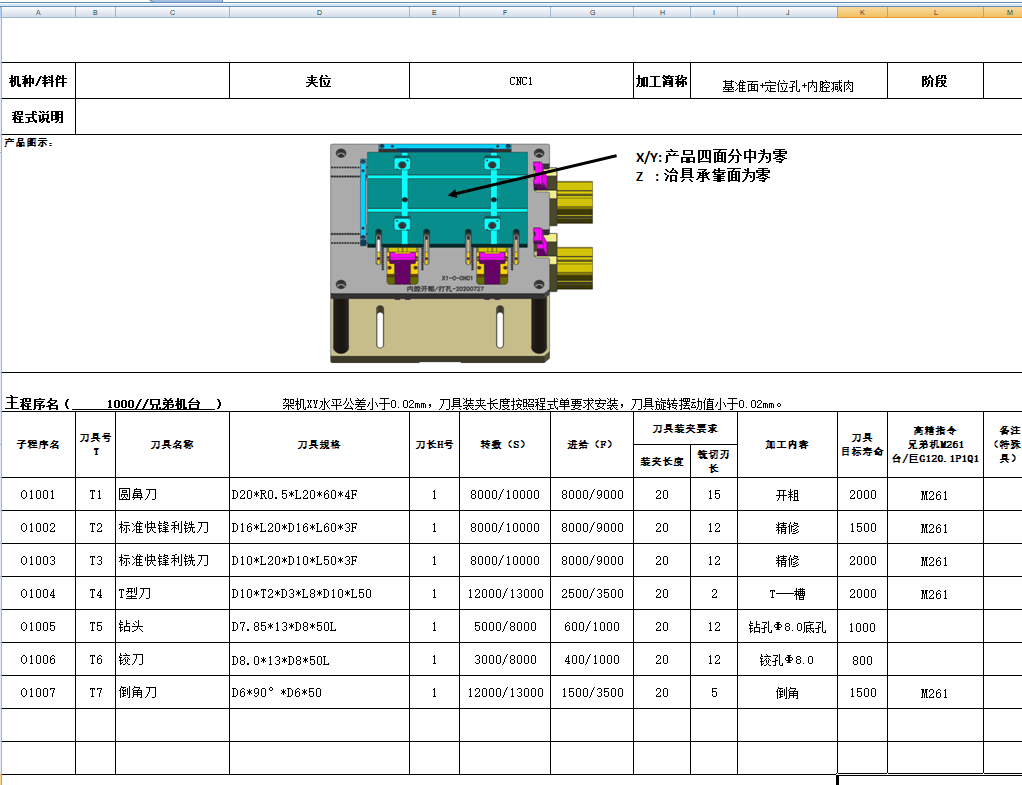1022x785 pixels.
Task: Select subprogram cell O1001
Action: click(38, 494)
